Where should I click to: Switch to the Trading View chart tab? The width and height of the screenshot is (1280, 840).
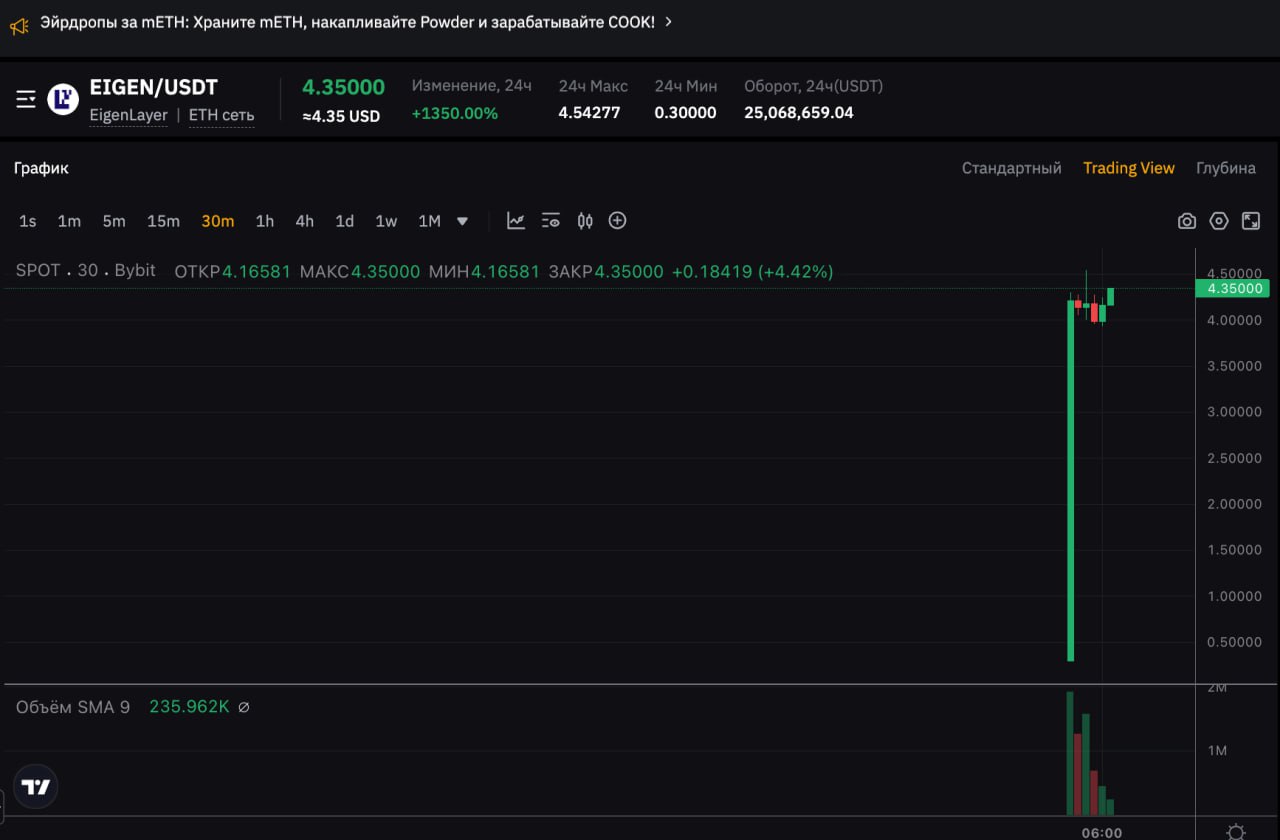[1129, 168]
